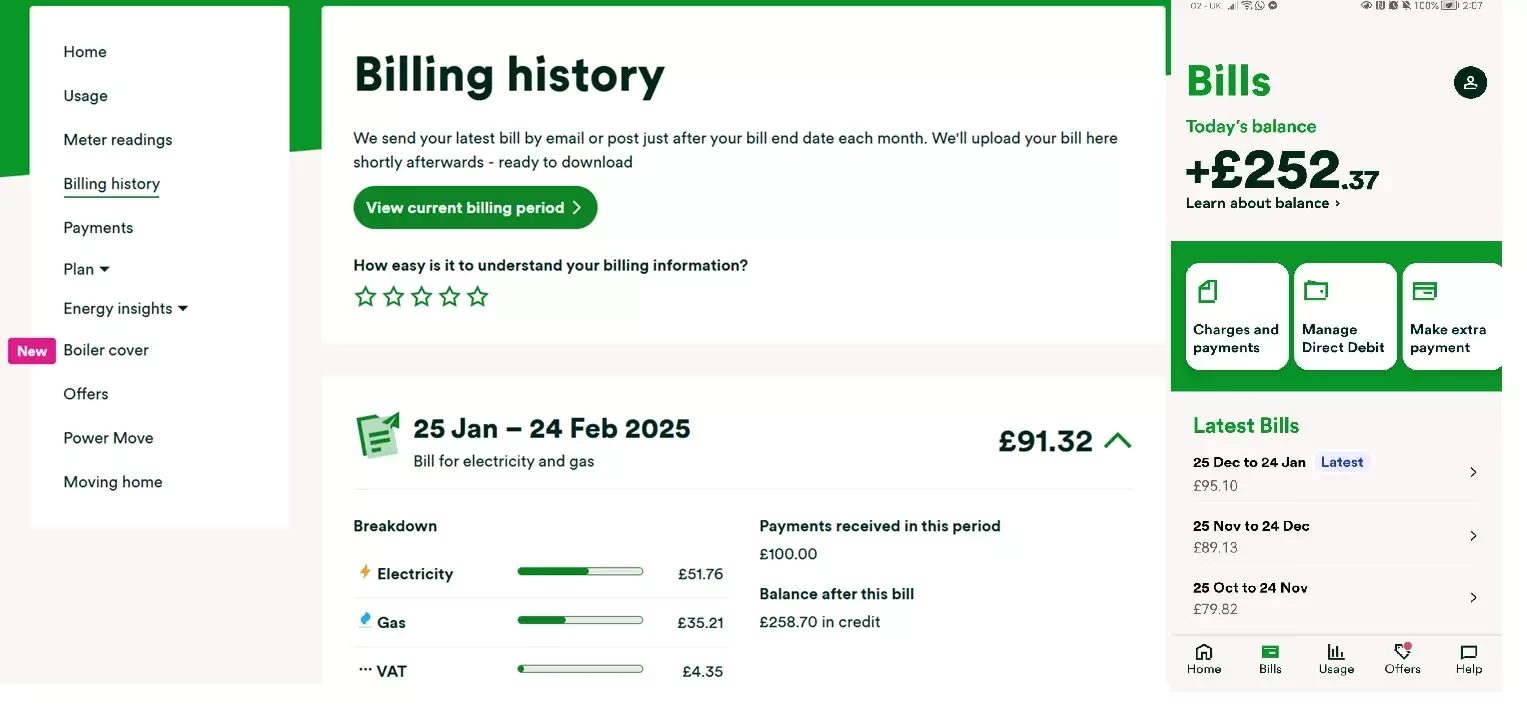Open Usage chart icon in bottom bar
This screenshot has height=710, width=1527.
pos(1336,652)
